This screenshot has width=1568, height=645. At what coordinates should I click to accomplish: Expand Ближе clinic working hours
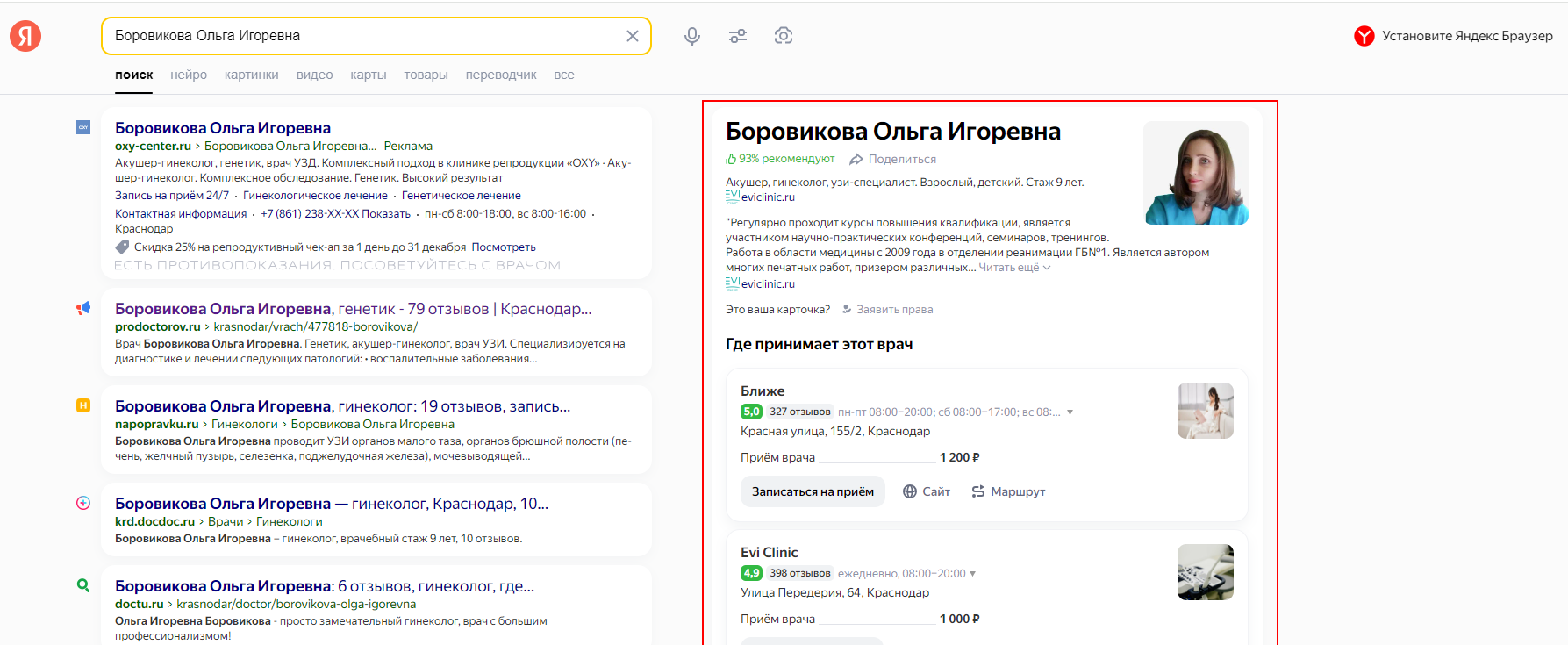(1070, 412)
